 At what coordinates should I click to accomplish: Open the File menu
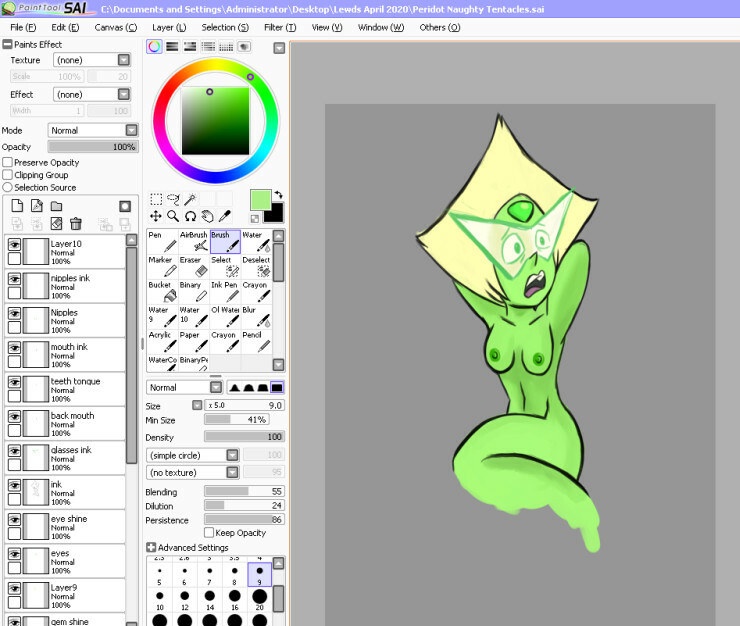[x=23, y=27]
